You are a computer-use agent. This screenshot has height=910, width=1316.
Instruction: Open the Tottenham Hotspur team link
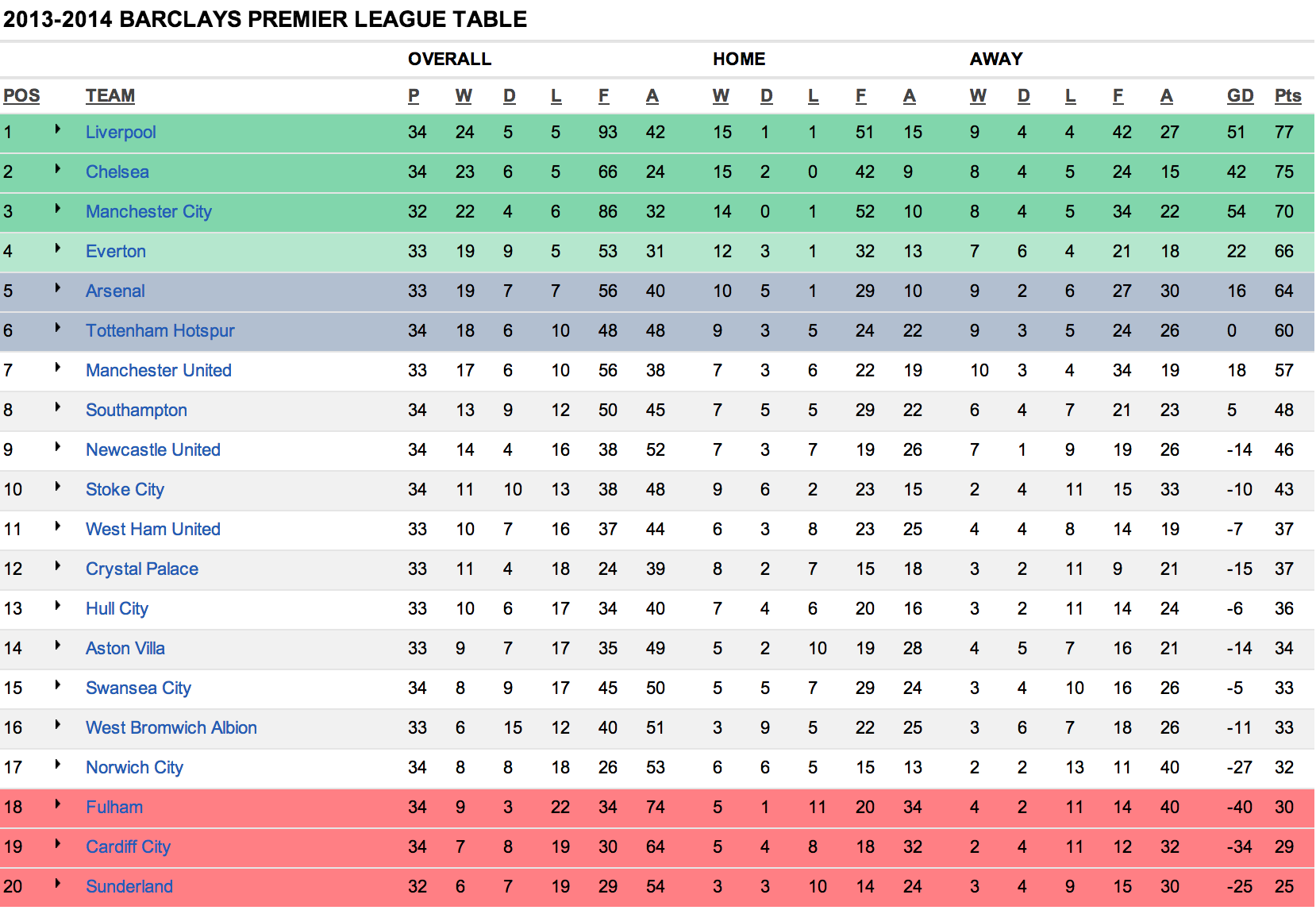tap(160, 331)
